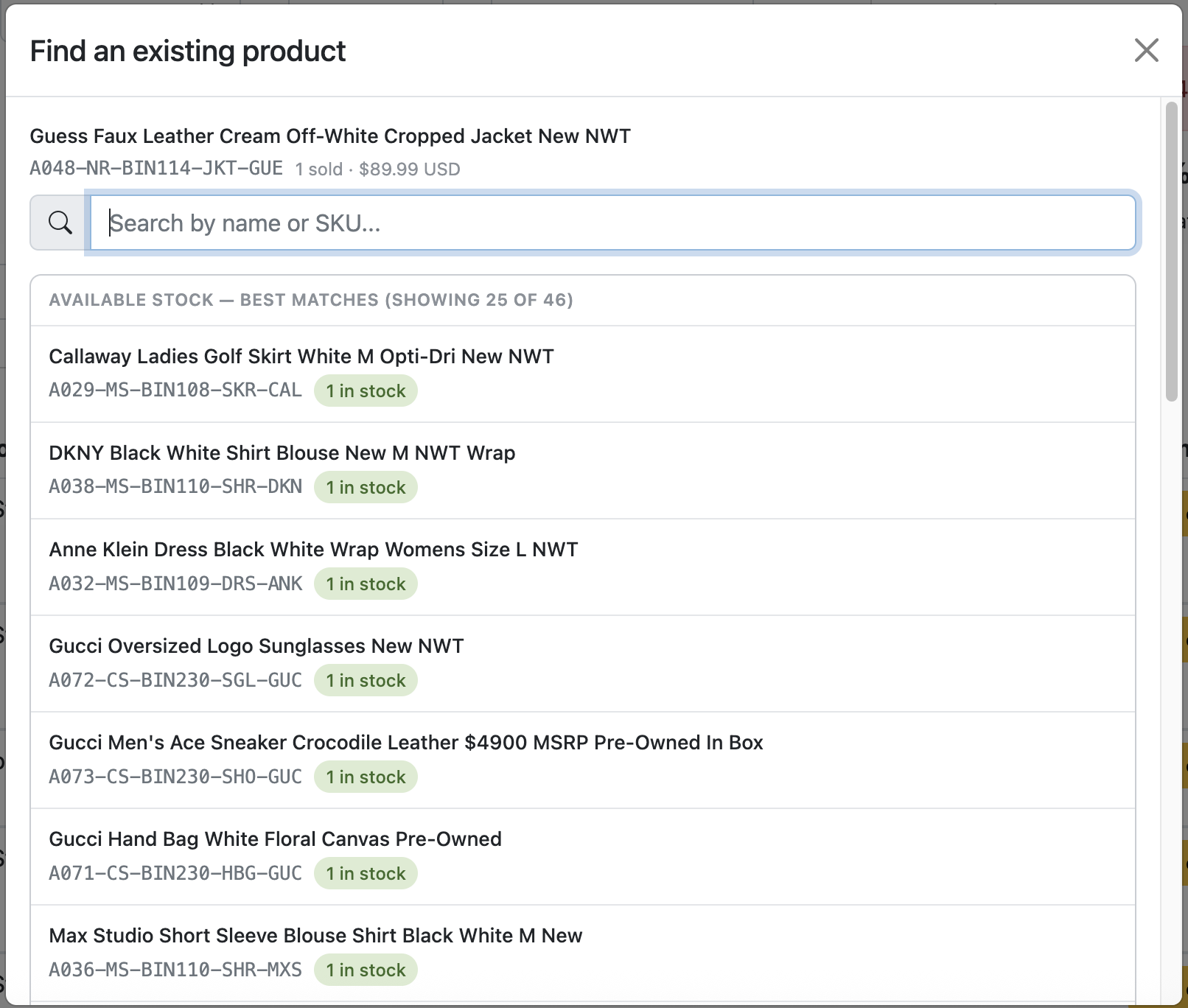Screen dimensions: 1188x1008
Task: Click the 1 in stock badge for Gucci sneaker
Action: 366,777
